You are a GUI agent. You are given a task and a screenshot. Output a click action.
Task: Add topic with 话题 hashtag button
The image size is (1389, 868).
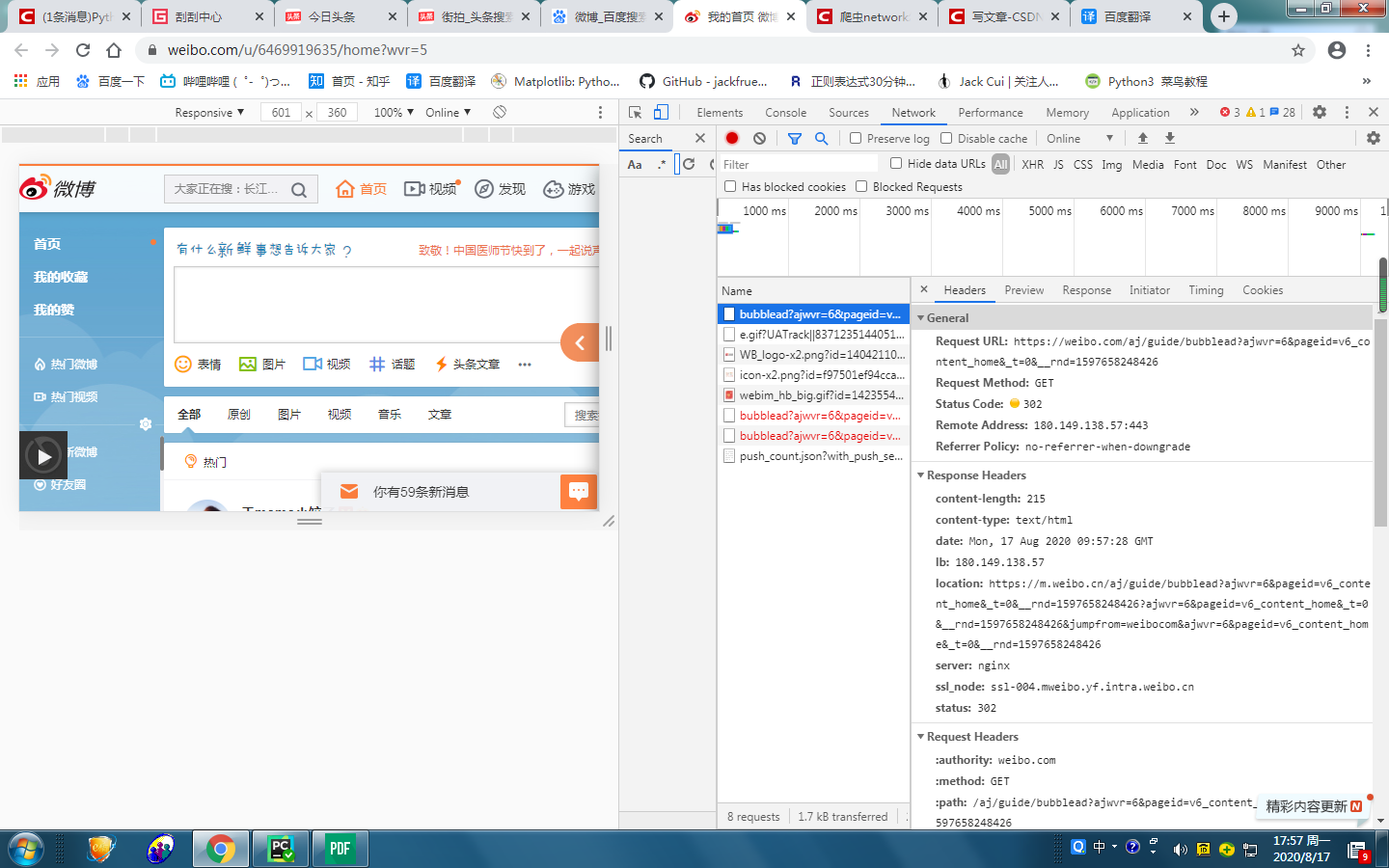(392, 364)
